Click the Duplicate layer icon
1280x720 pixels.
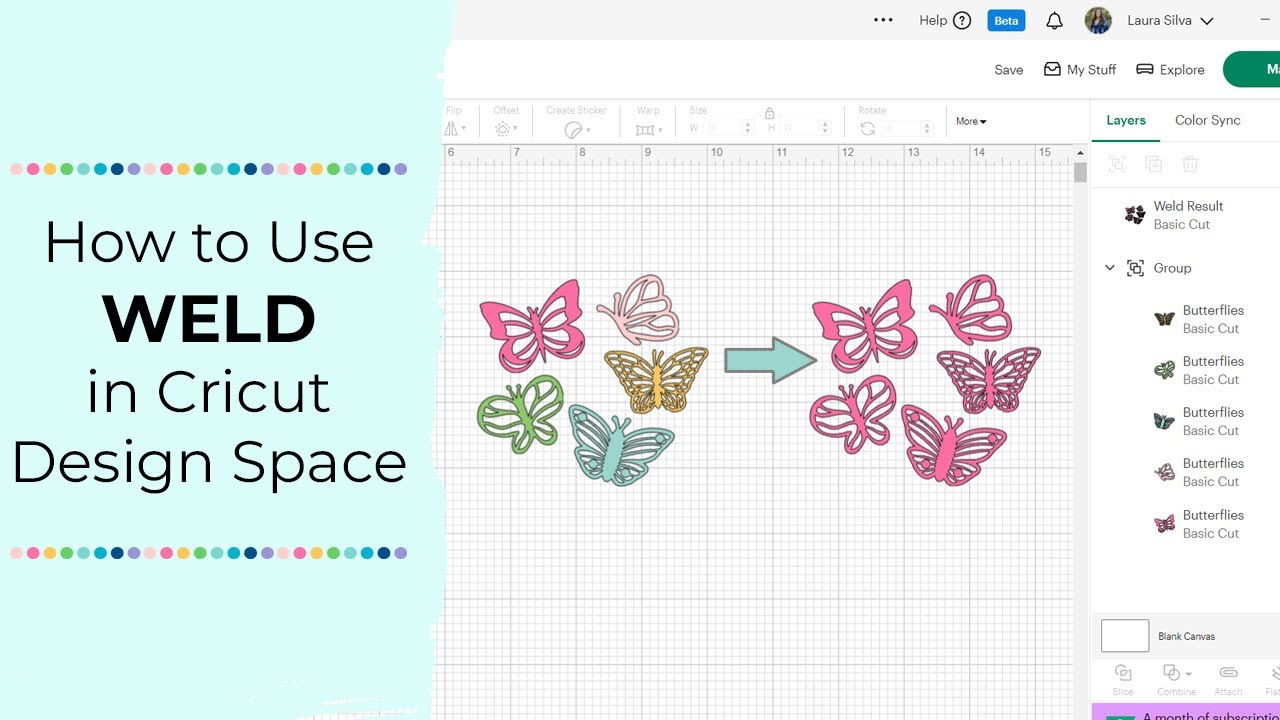1153,164
